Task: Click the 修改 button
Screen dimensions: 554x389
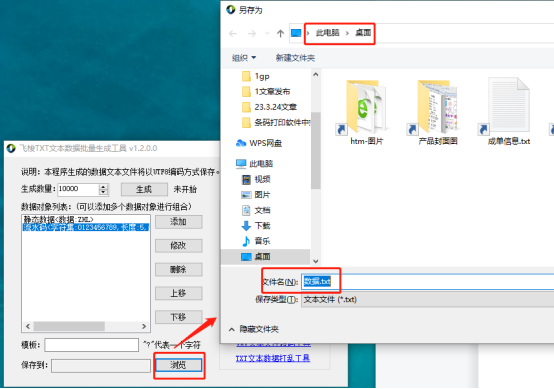Action: pos(178,246)
